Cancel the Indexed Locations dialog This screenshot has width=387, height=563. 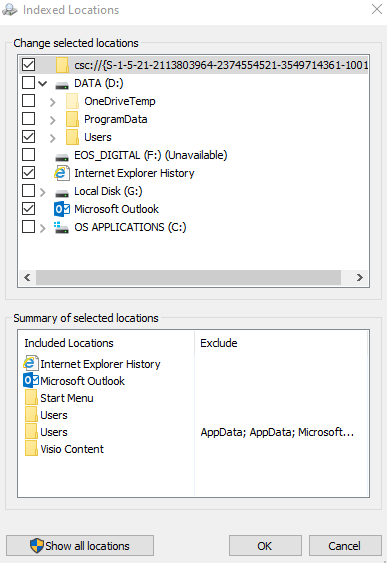coord(345,546)
